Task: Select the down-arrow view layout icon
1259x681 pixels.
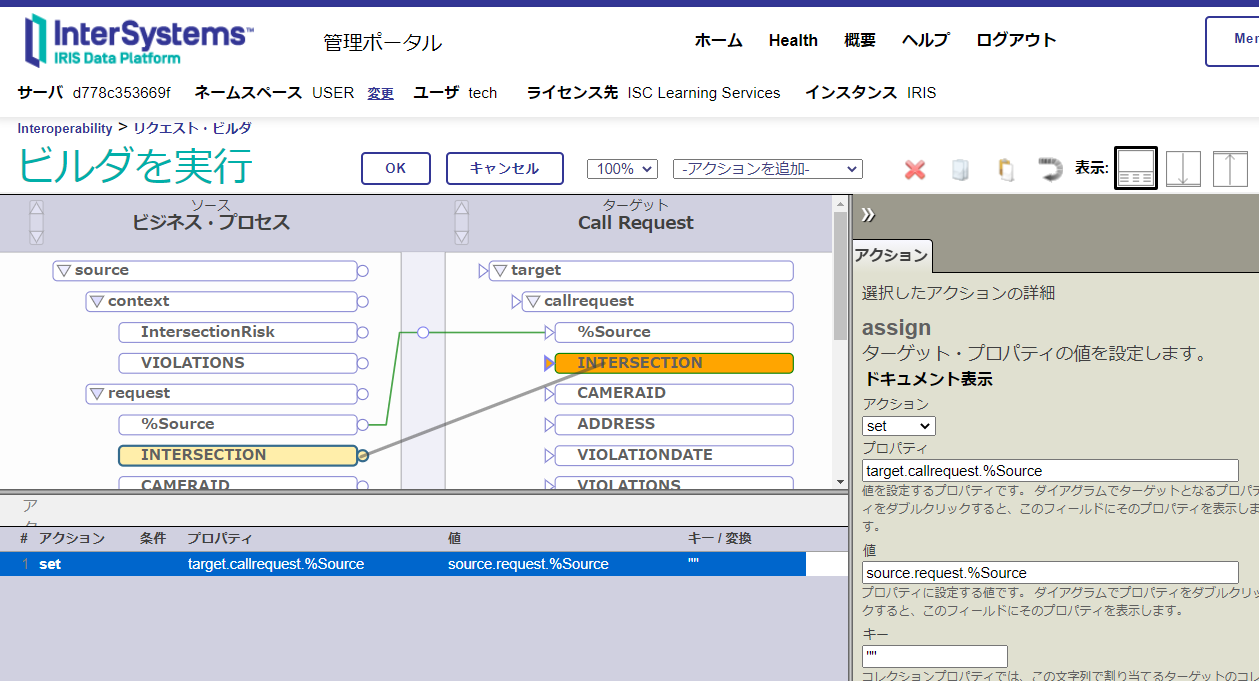Action: click(1183, 168)
